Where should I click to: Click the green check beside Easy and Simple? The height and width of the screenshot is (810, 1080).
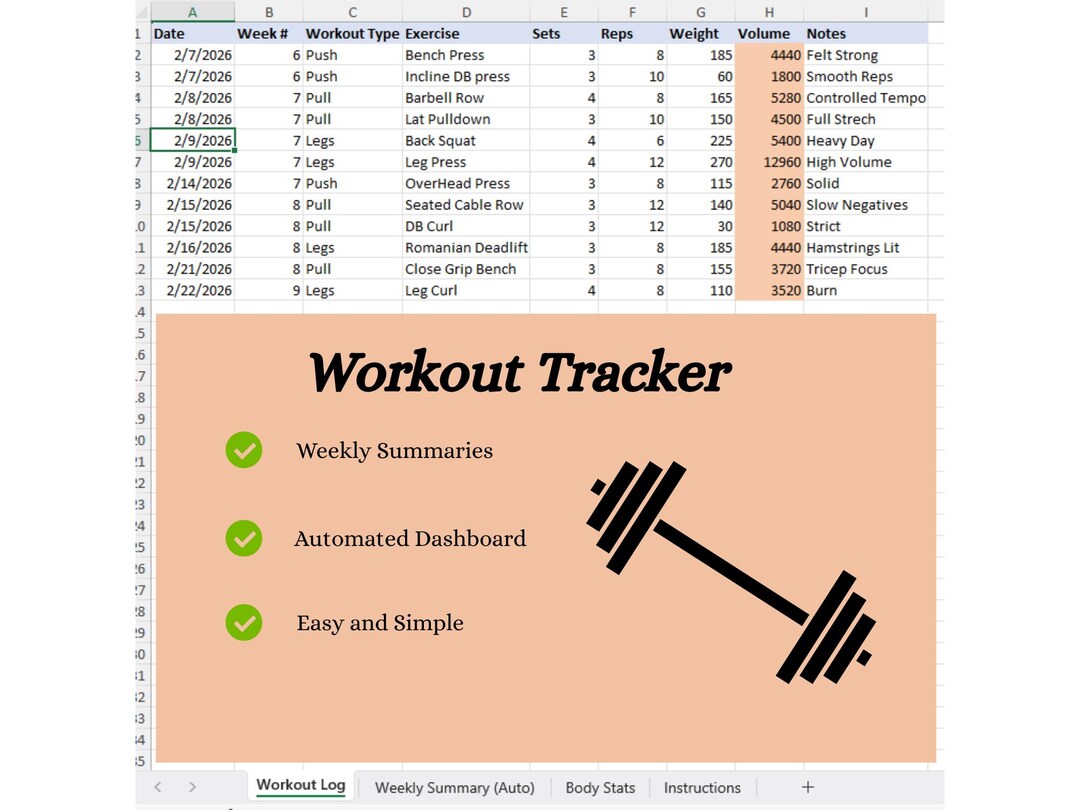244,623
